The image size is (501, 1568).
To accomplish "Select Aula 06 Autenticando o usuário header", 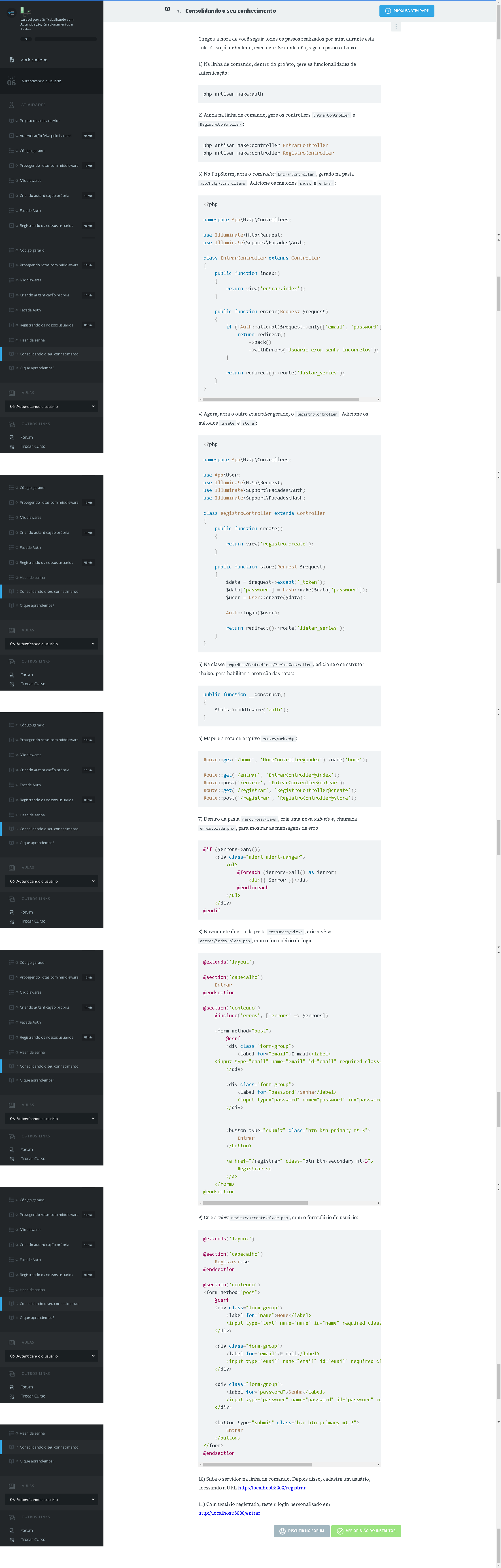I will coord(41,81).
